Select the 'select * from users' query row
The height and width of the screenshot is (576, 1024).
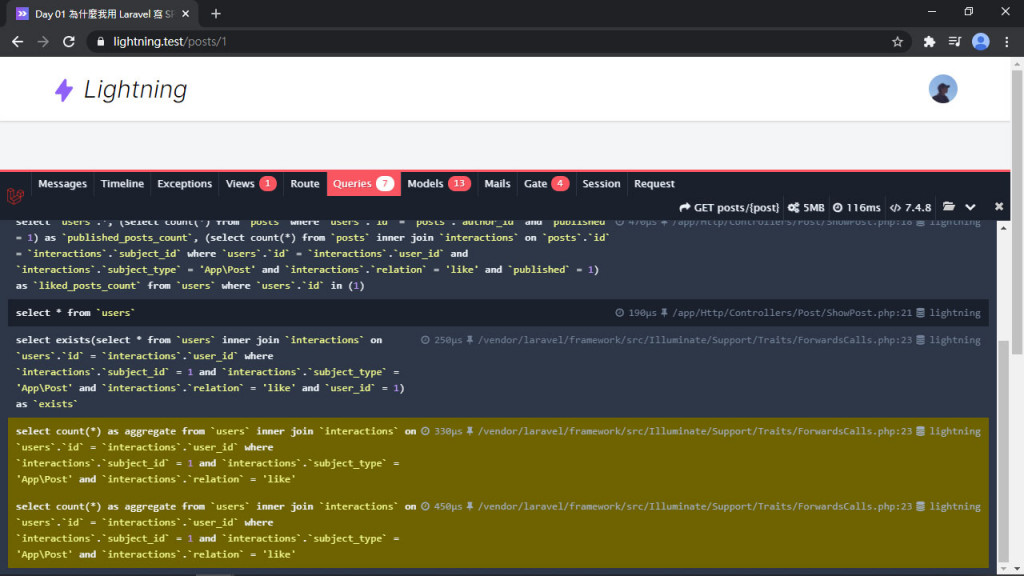click(x=498, y=313)
